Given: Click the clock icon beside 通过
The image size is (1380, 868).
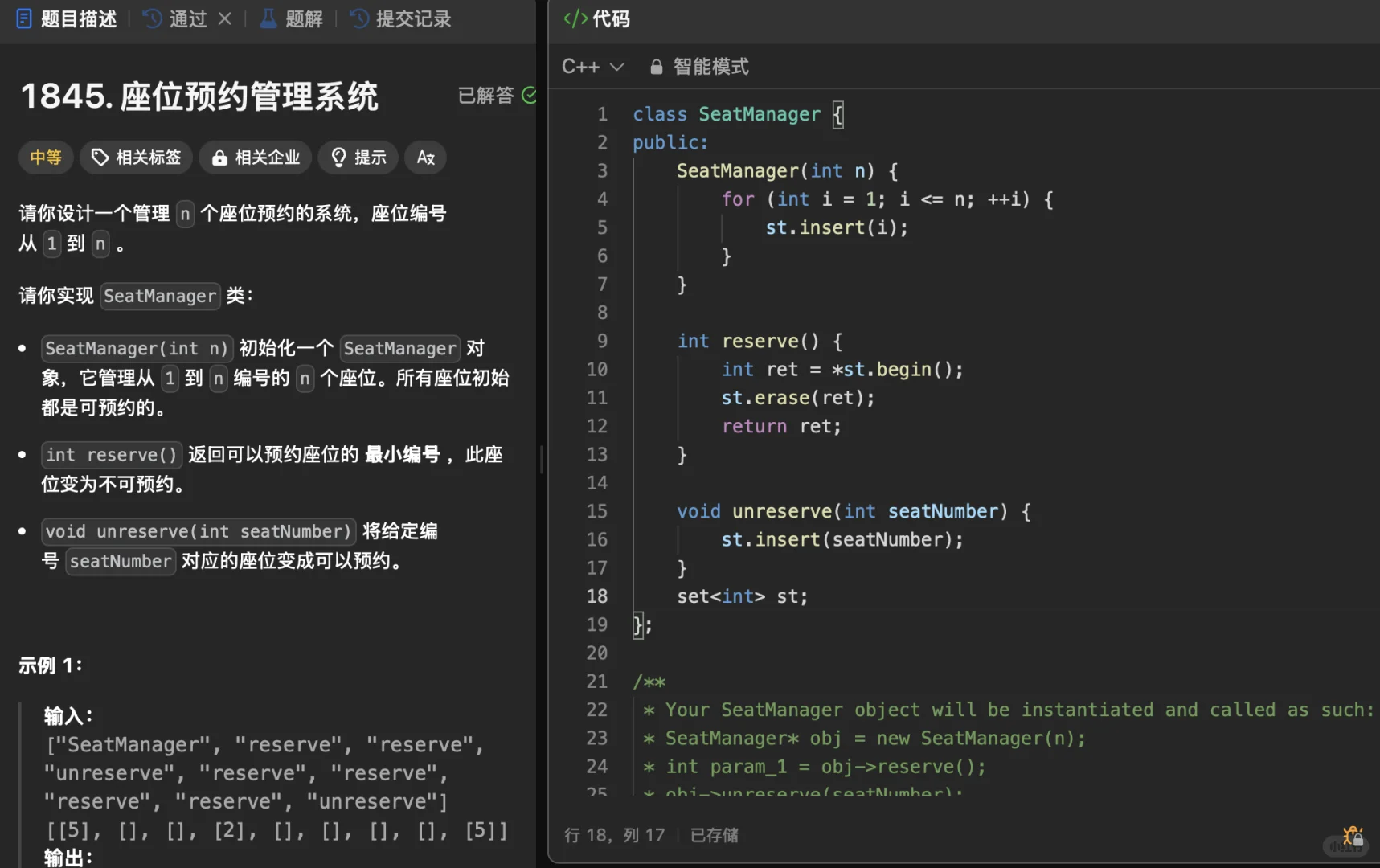Looking at the screenshot, I should click(x=152, y=18).
